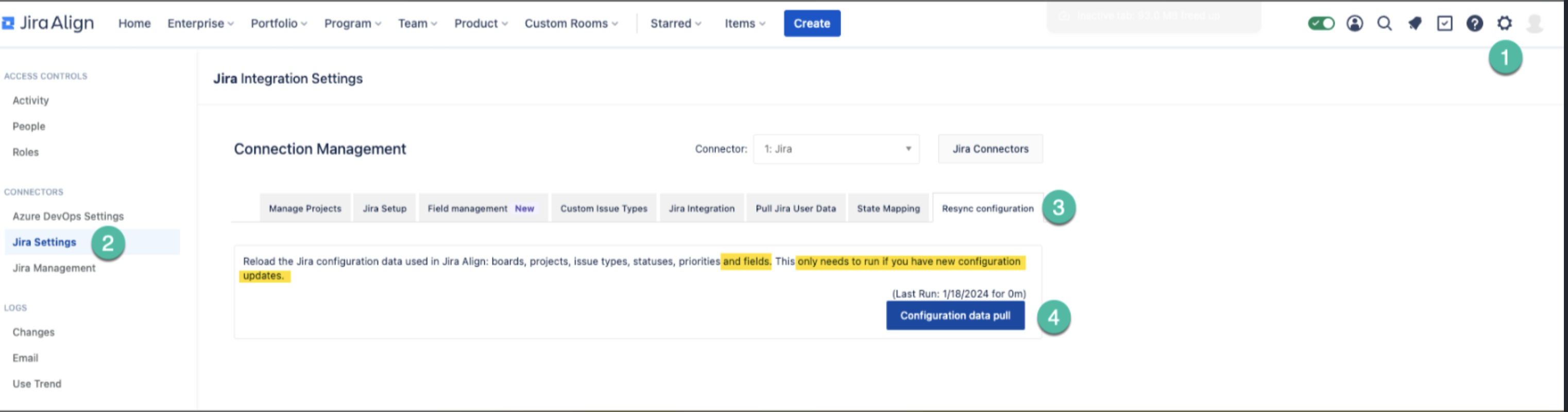Click the Jira Integration Settings heading
1568x412 pixels.
tap(288, 78)
